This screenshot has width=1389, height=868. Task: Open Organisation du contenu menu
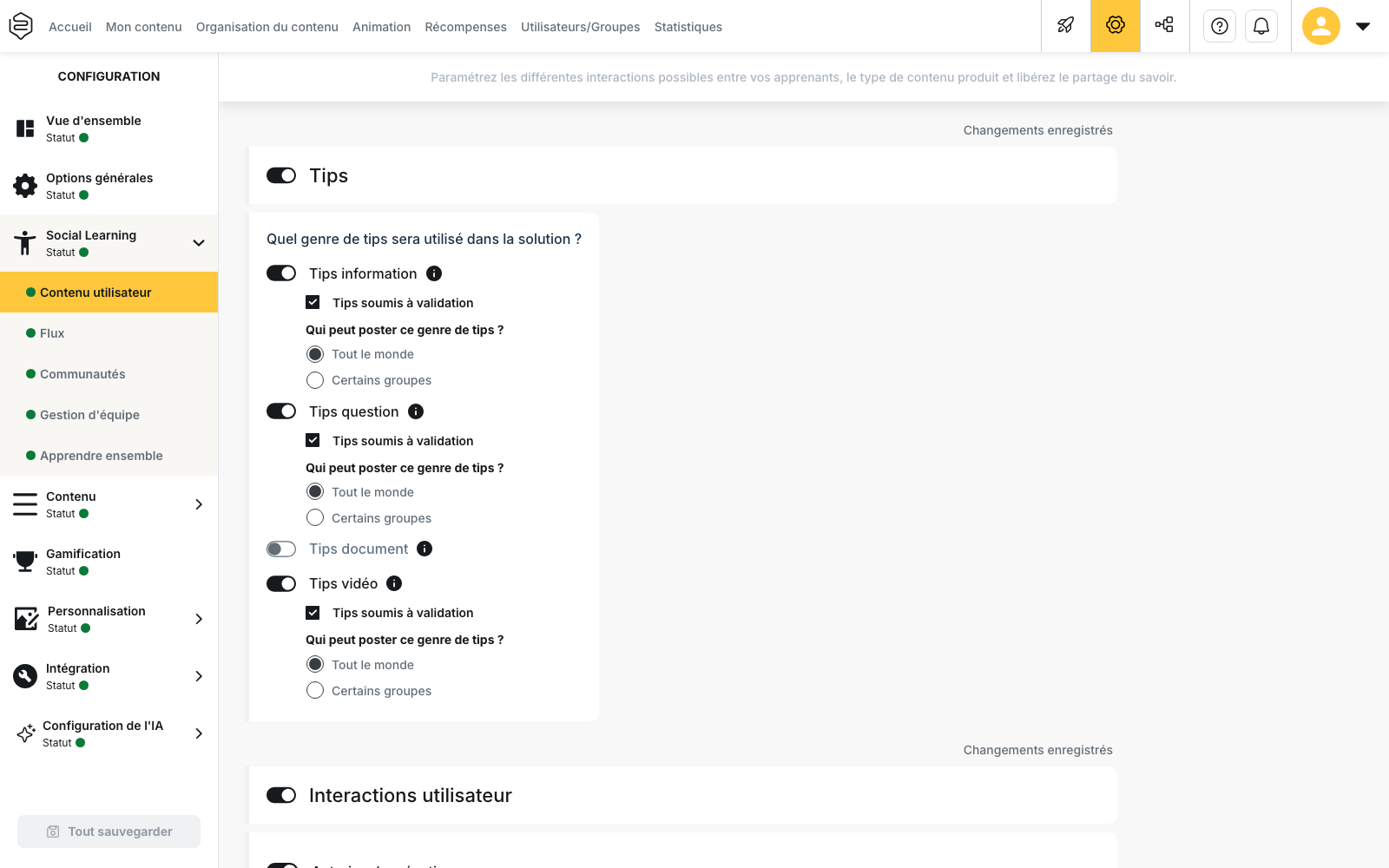click(x=267, y=27)
